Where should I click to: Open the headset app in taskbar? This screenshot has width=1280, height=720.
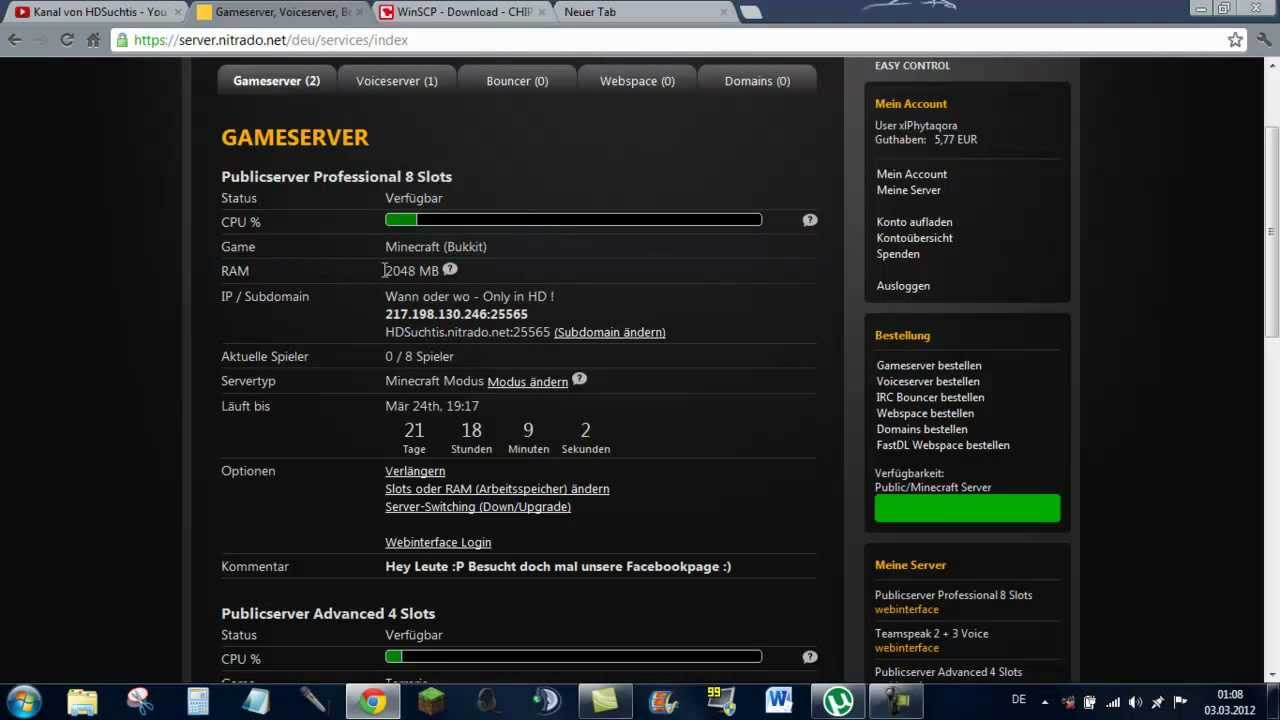489,701
